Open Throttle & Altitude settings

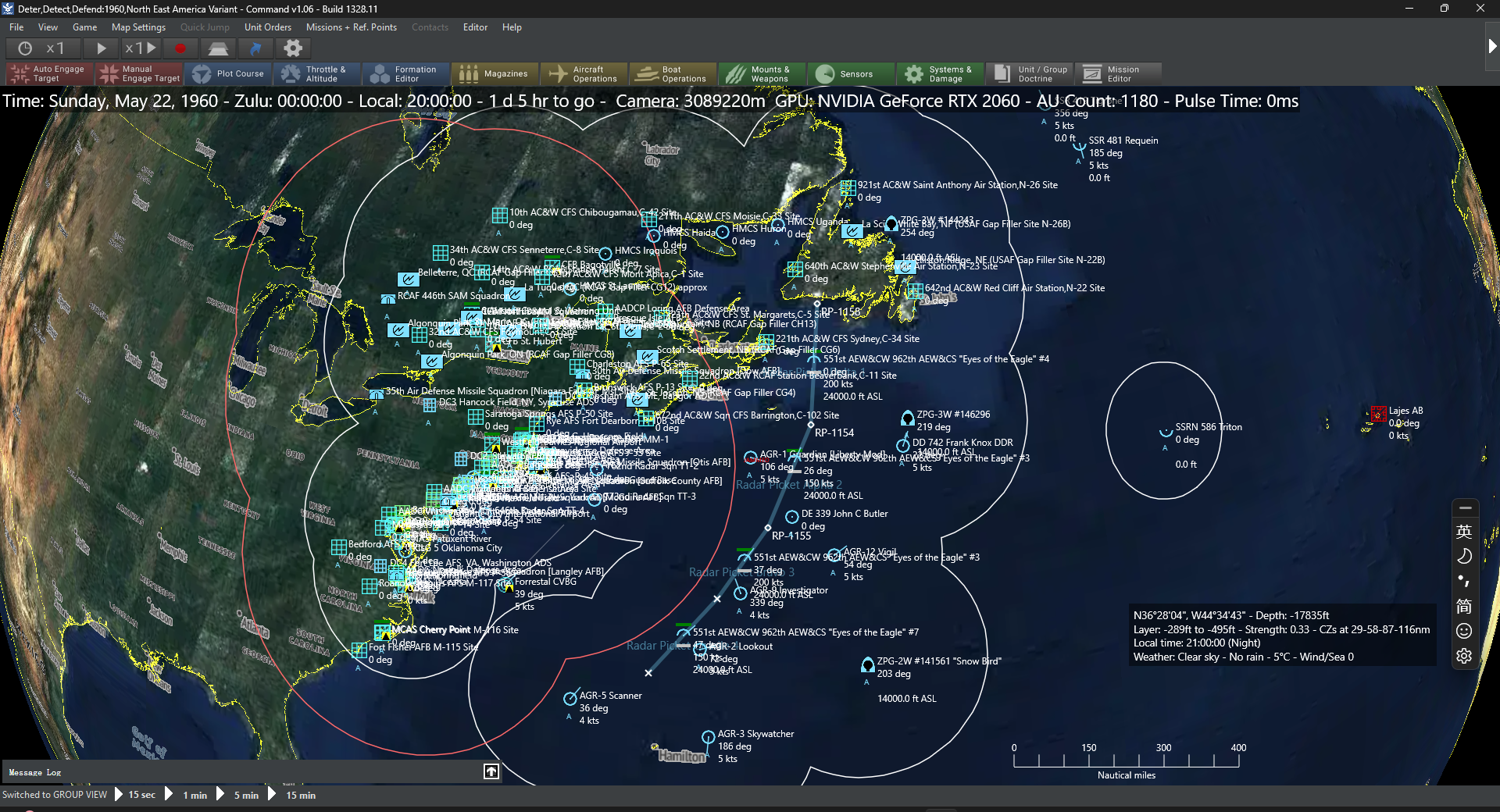[x=316, y=73]
